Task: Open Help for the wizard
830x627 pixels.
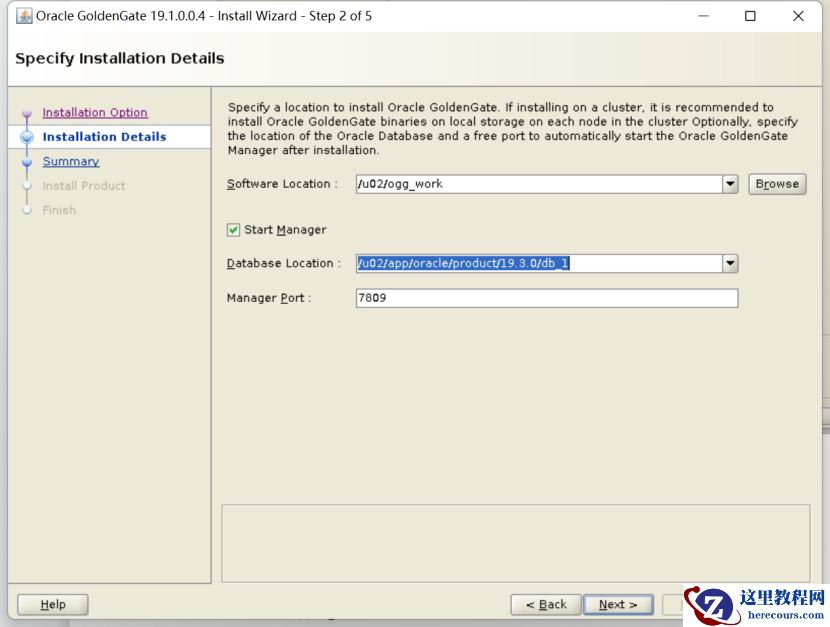Action: (x=53, y=604)
